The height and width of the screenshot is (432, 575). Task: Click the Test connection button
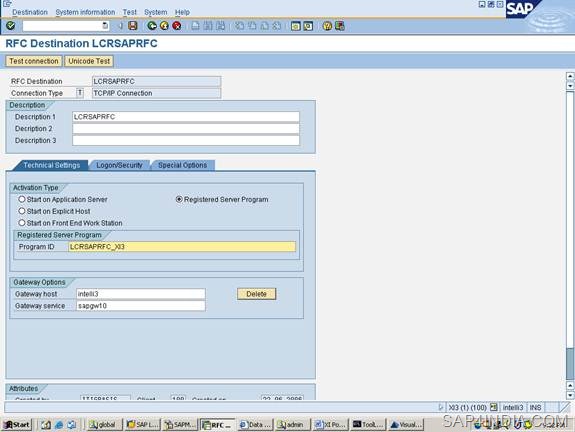click(x=34, y=61)
